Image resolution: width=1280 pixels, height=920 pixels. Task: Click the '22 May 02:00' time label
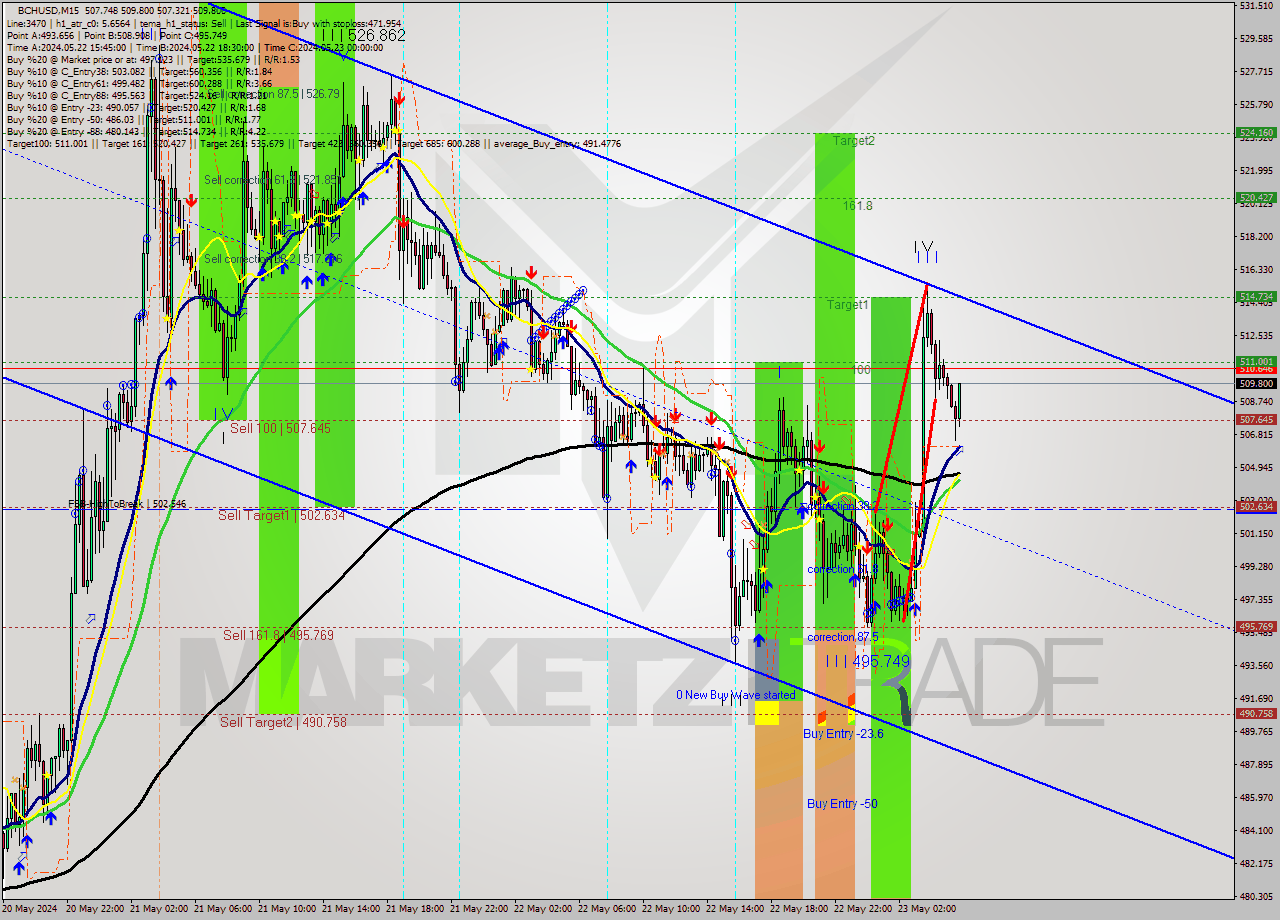(x=544, y=909)
